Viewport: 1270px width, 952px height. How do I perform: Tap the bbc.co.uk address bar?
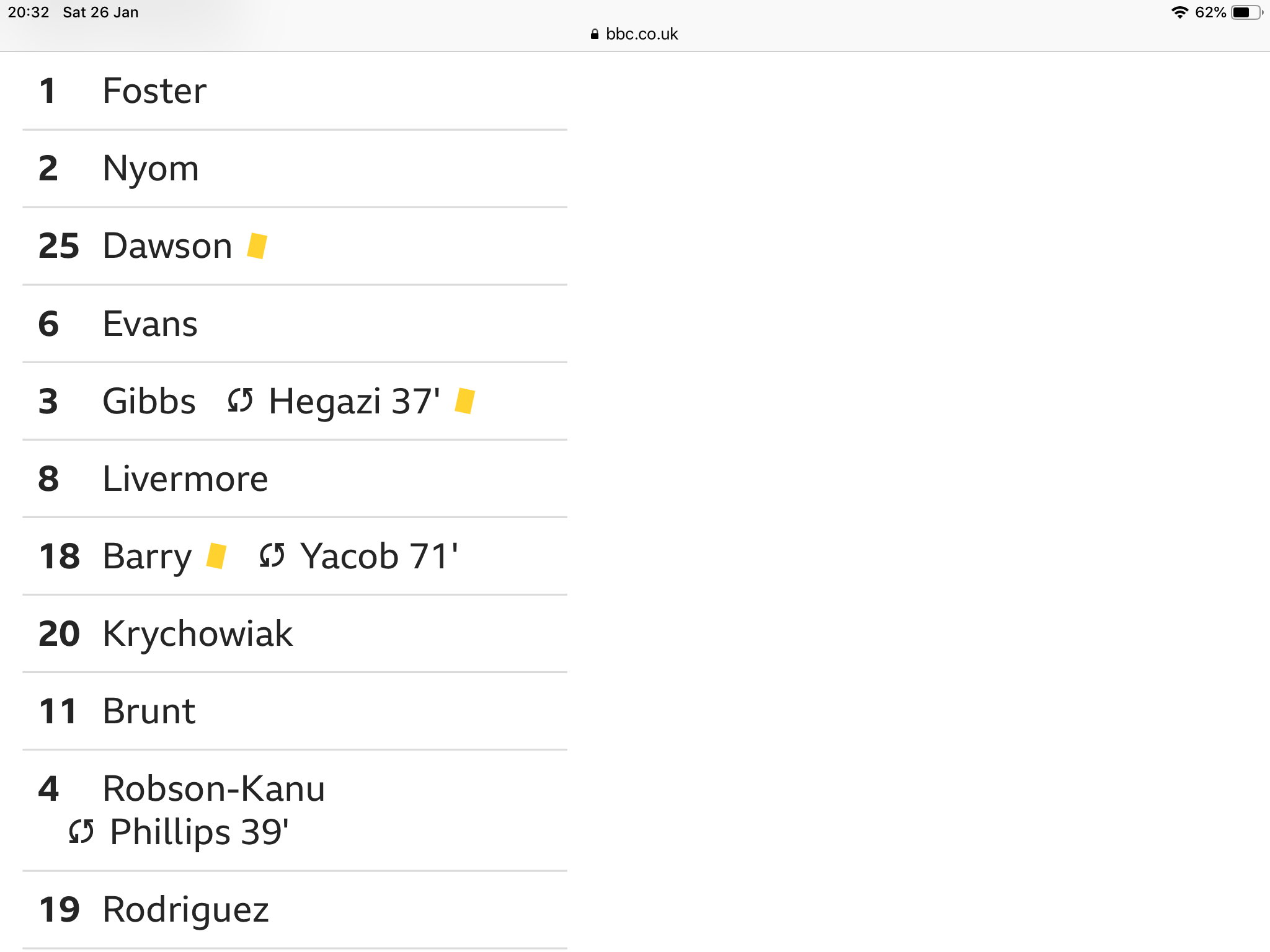point(635,34)
